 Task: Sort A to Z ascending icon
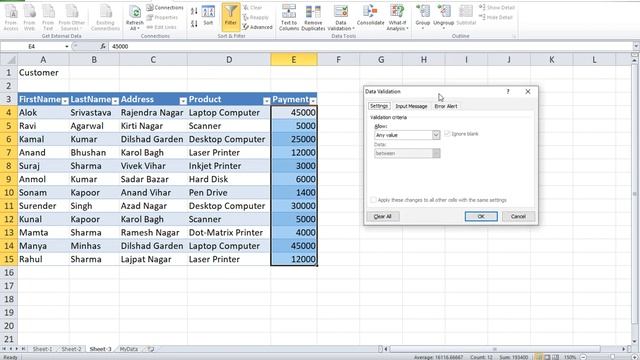click(x=194, y=11)
